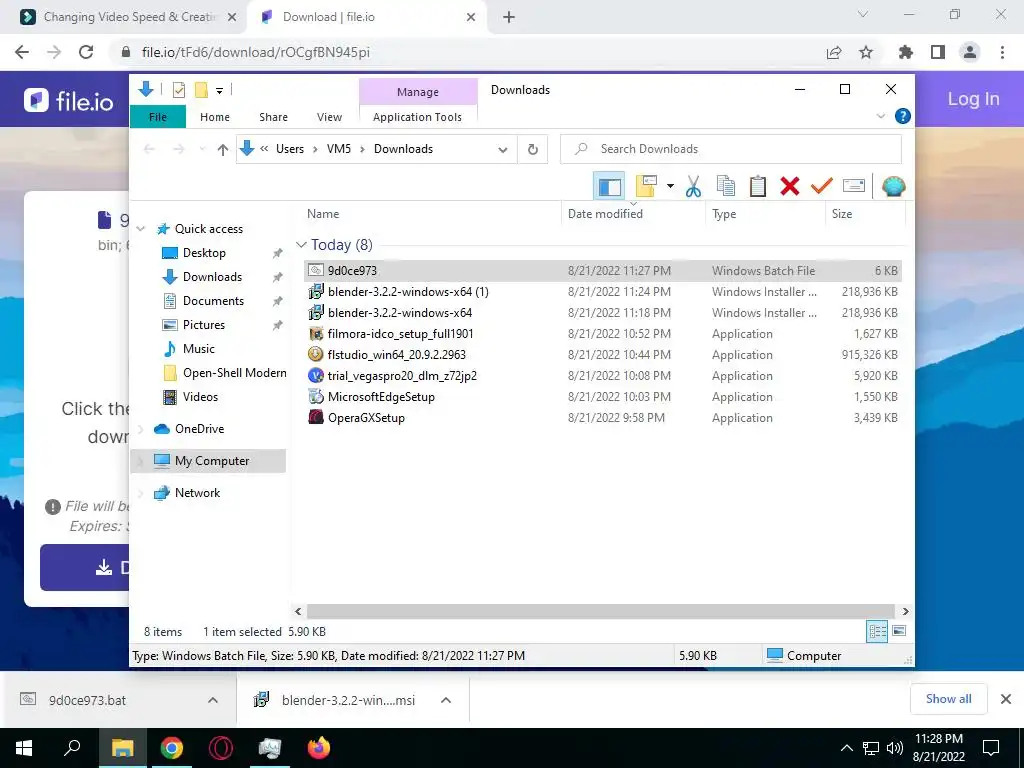Sort by the Date modified column header

tap(605, 214)
